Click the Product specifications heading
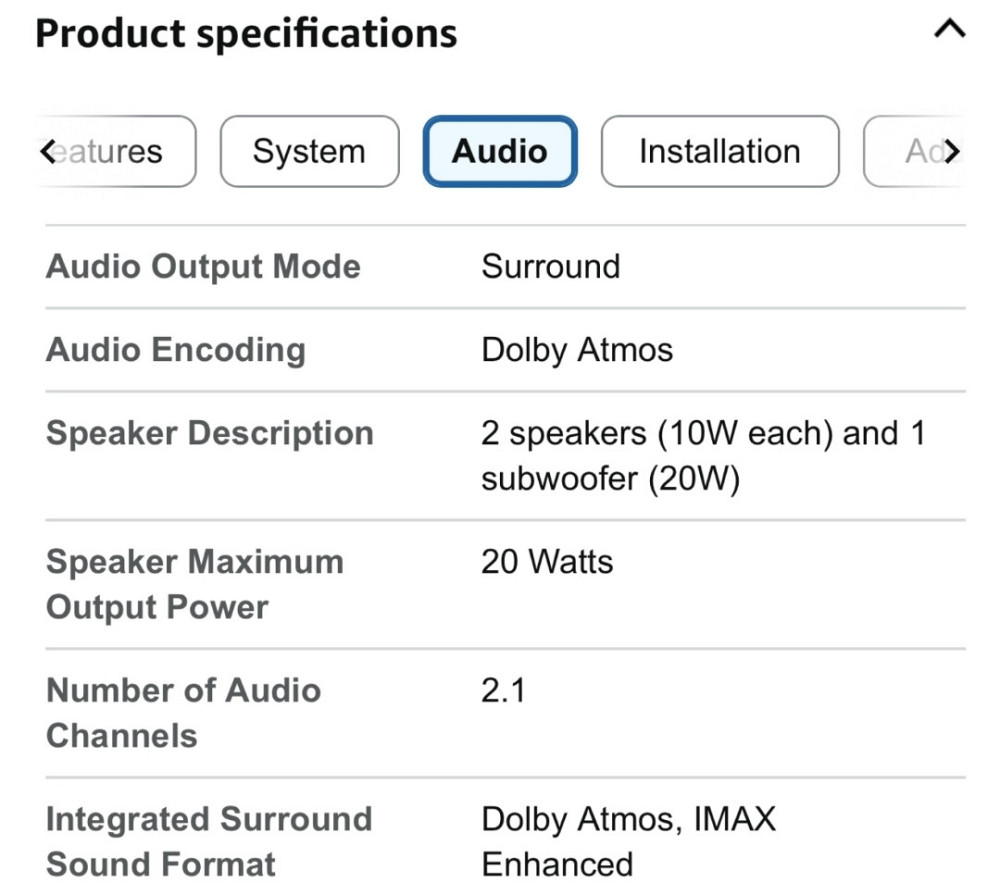1000x895 pixels. tap(246, 33)
